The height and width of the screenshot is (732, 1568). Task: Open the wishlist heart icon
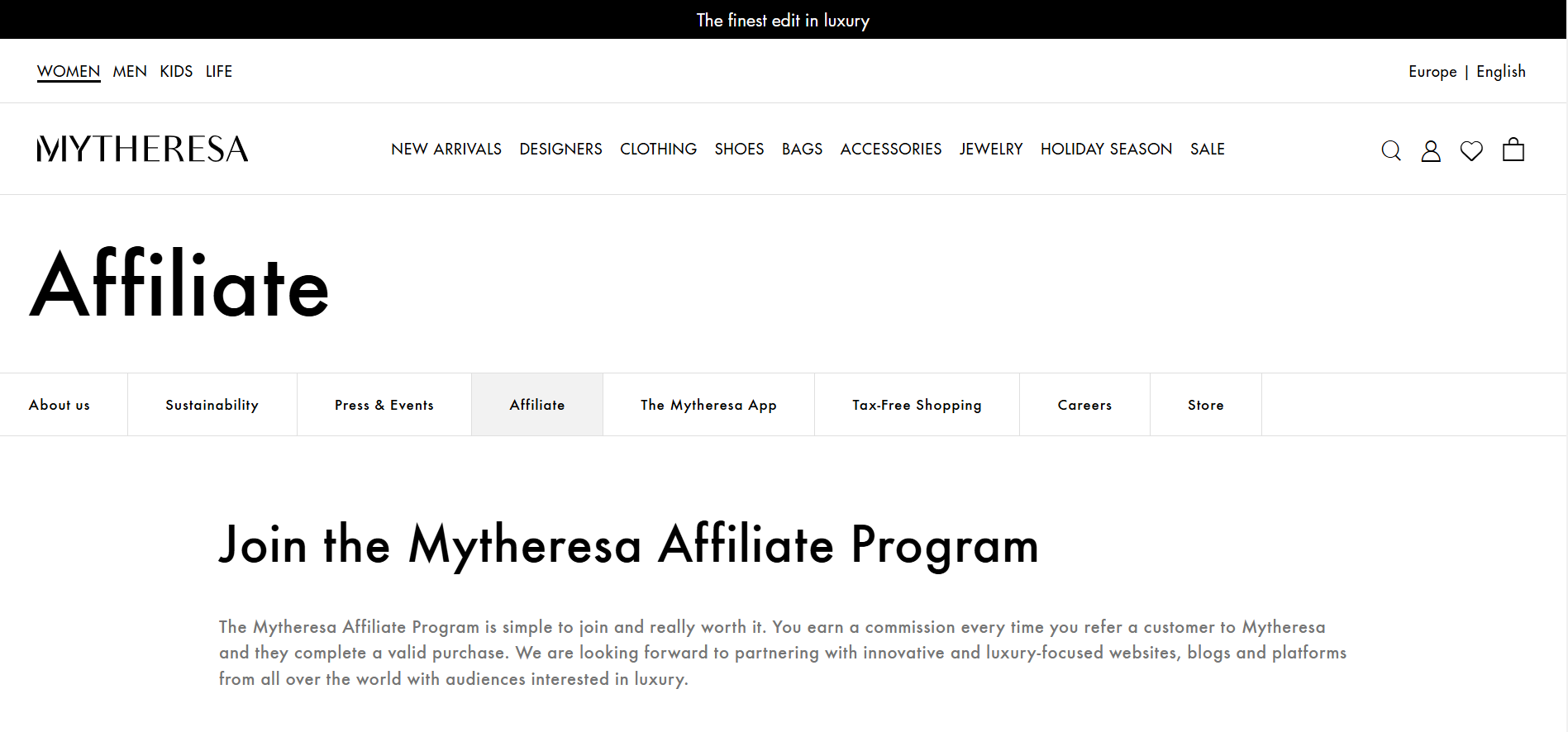(x=1471, y=150)
